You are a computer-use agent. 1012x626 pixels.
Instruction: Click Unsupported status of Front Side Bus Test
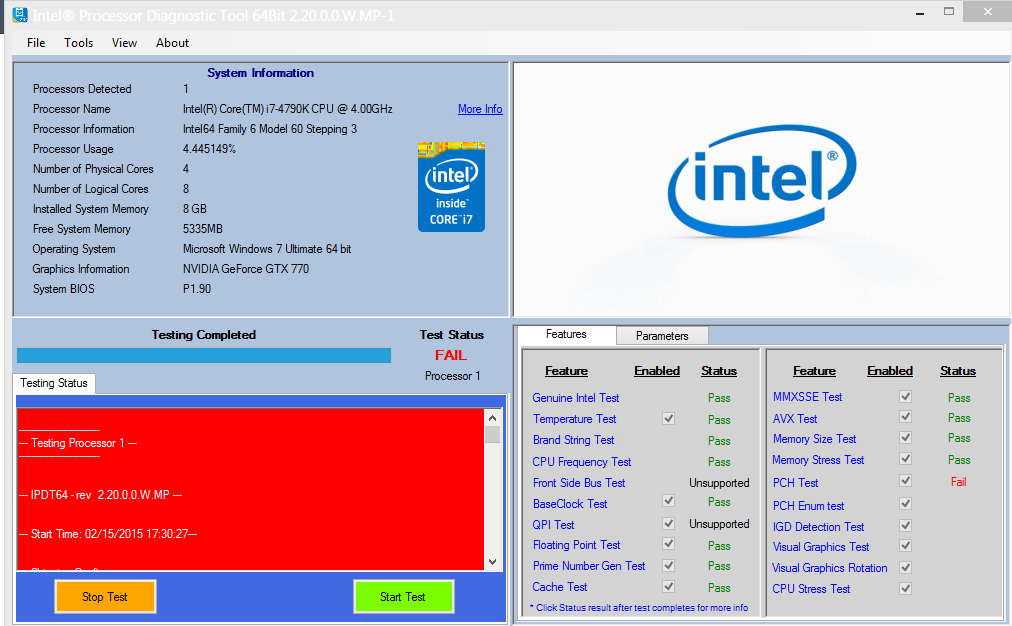[x=719, y=483]
